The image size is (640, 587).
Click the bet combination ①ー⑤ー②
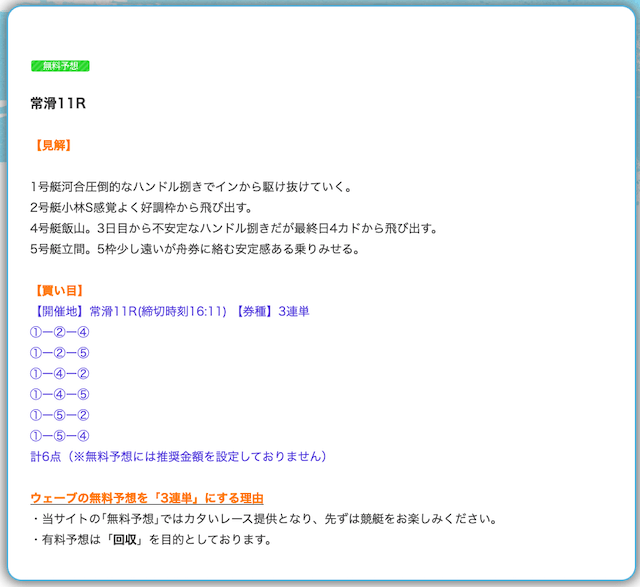[60, 415]
